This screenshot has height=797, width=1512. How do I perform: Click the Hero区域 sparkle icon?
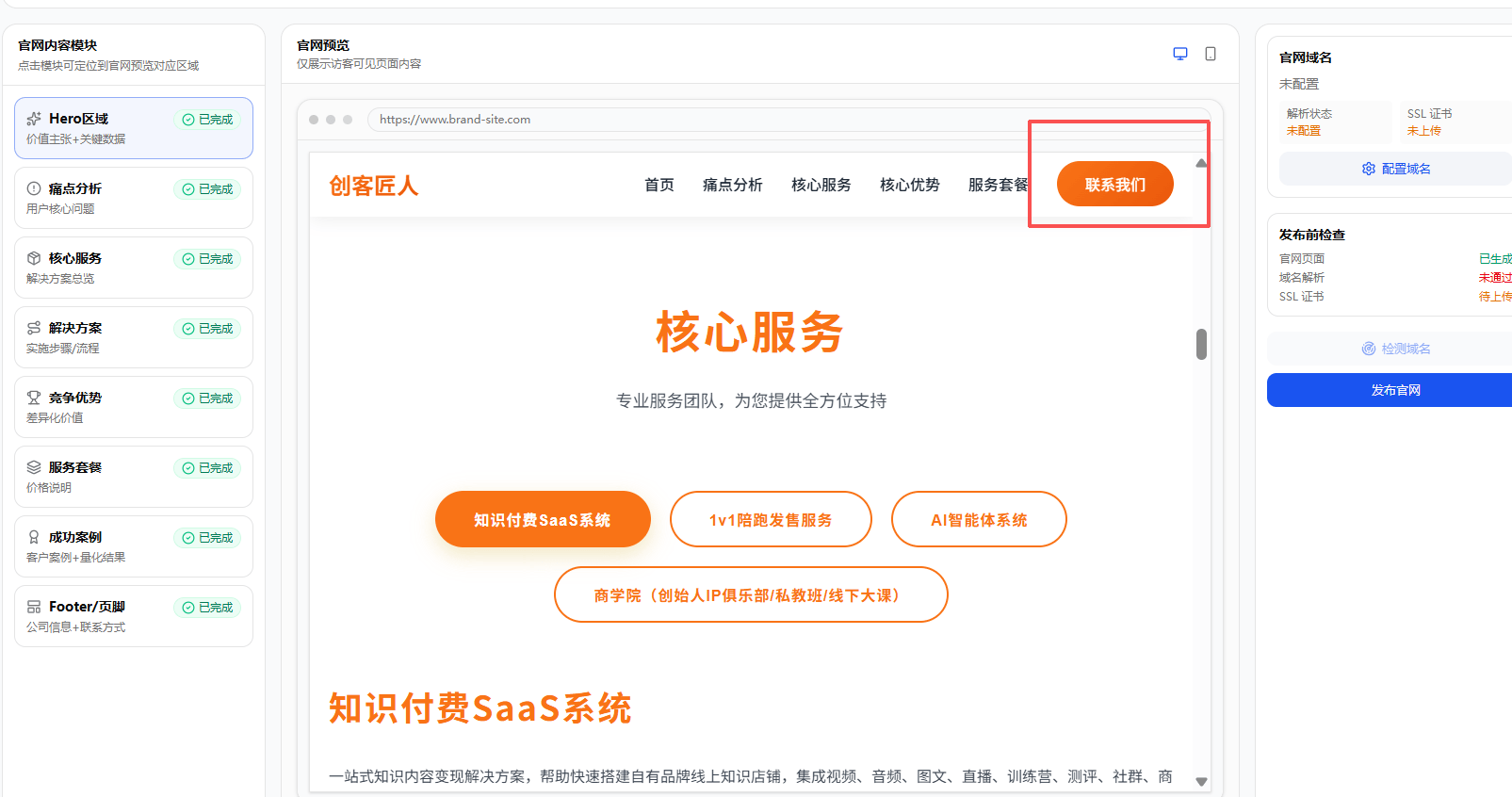[34, 119]
